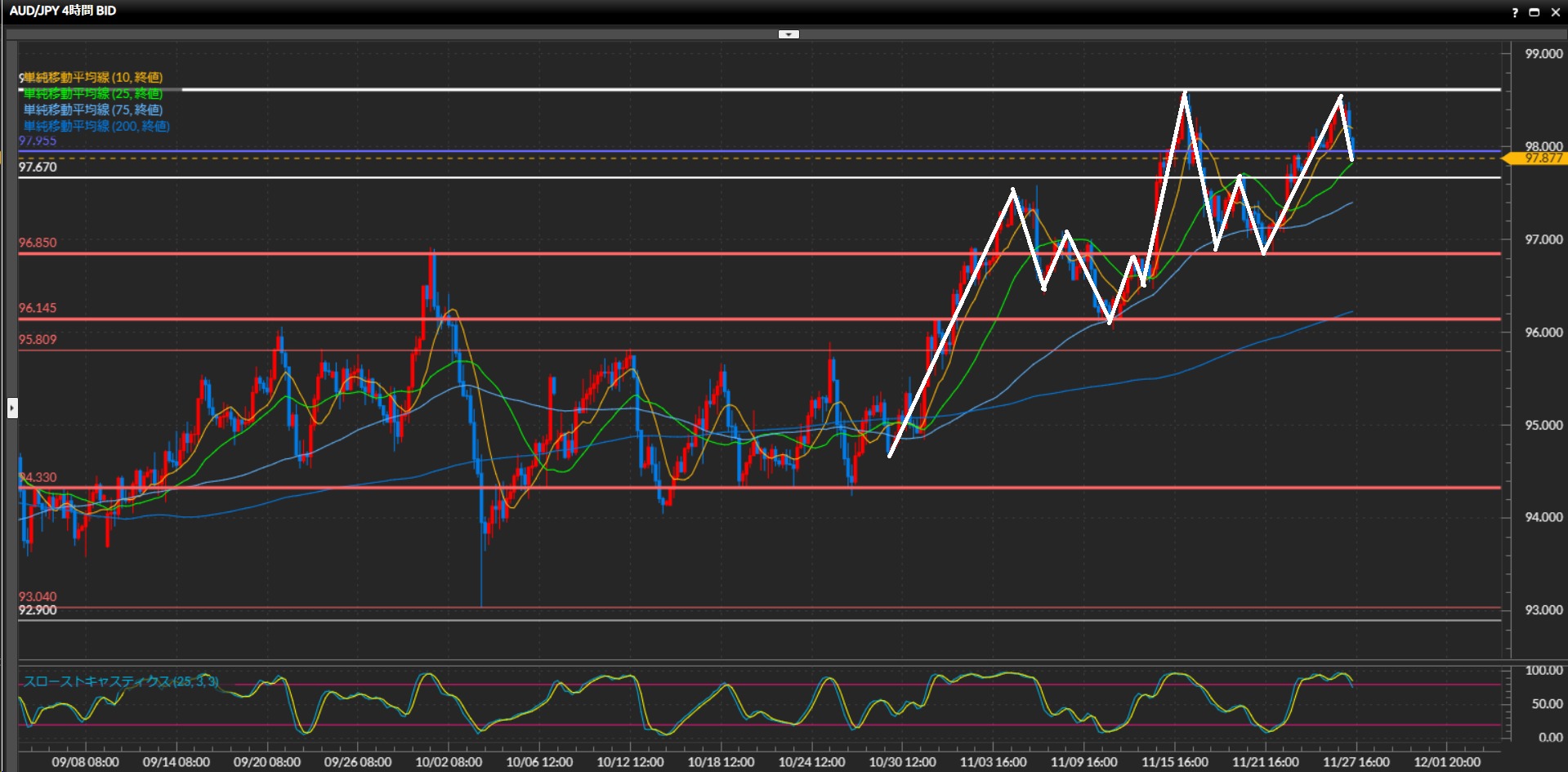Select the 75-period moving average label

coord(92,109)
